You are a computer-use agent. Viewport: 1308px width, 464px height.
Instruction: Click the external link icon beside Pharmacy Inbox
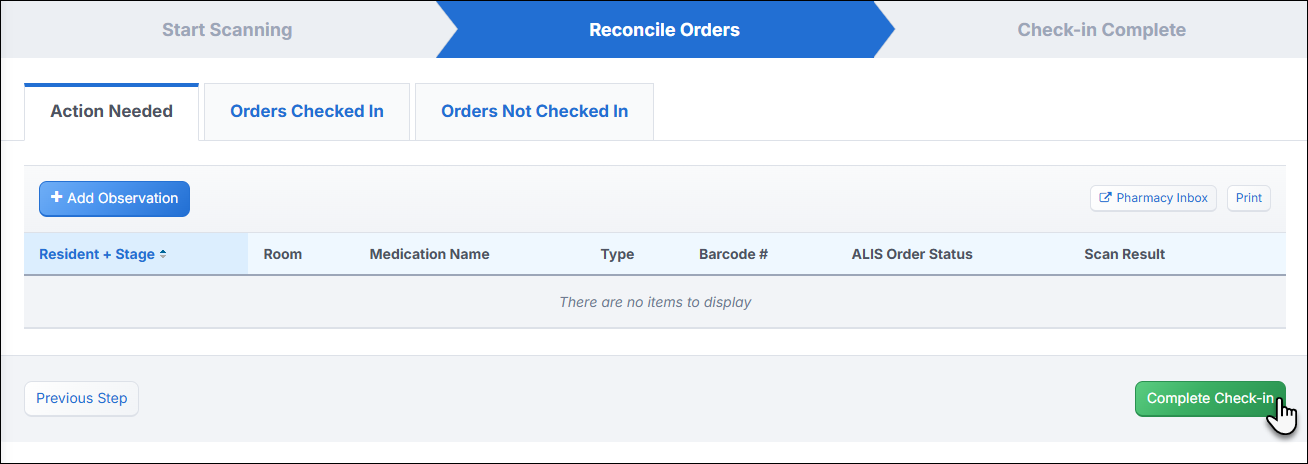(x=1105, y=198)
